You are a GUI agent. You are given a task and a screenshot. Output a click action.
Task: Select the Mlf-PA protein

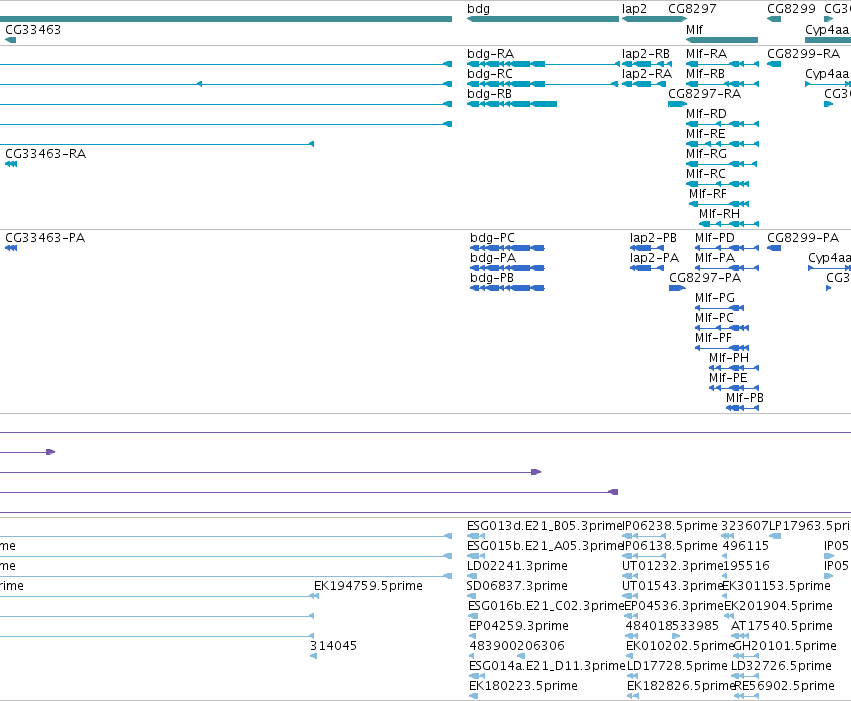(x=715, y=258)
